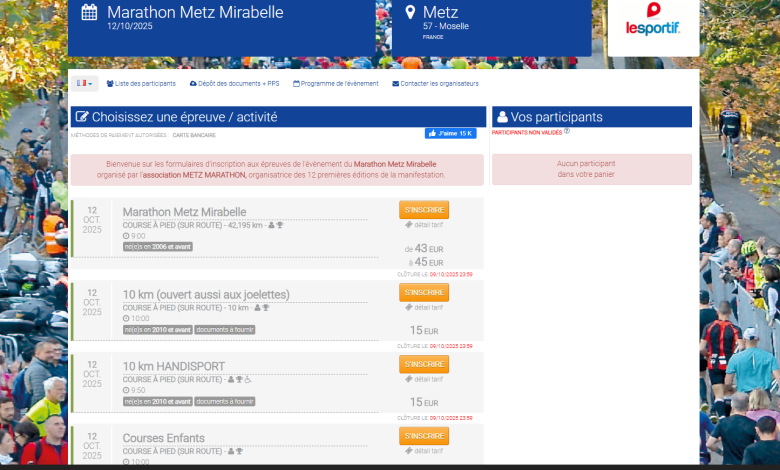The image size is (780, 470).
Task: Click the Marathon Metz Mirabelle race title
Action: [185, 212]
